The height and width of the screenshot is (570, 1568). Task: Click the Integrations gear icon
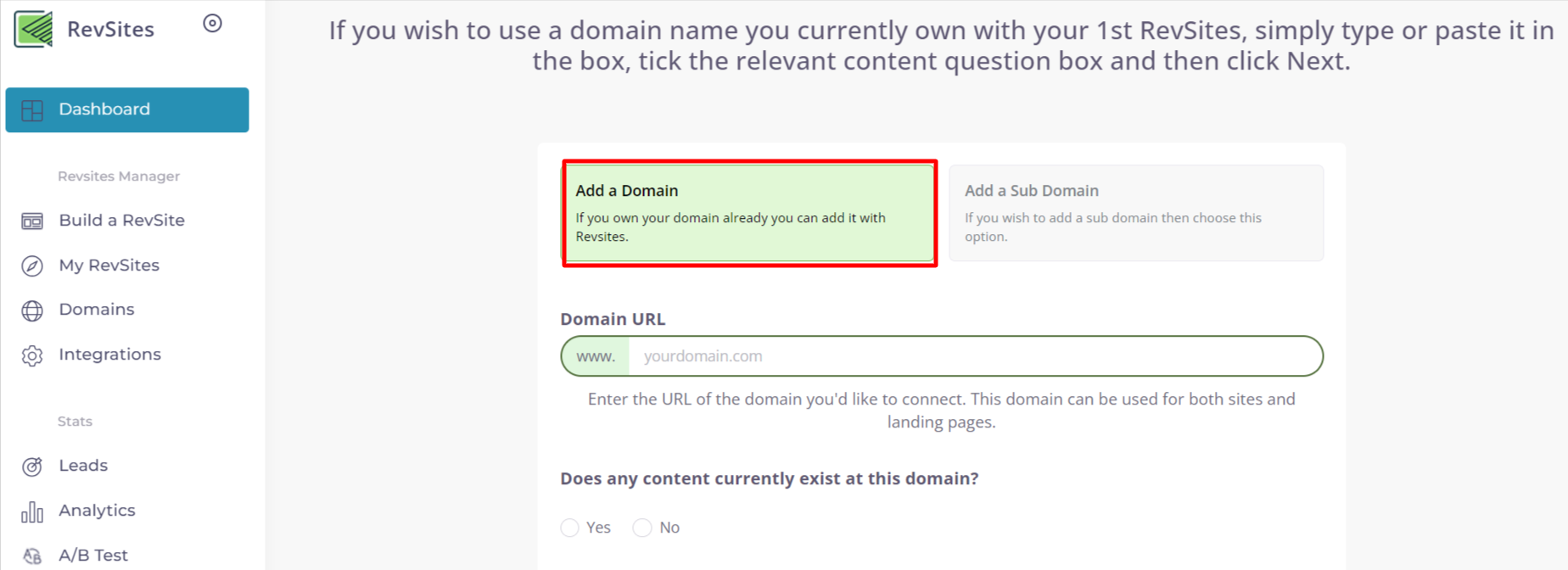click(x=32, y=355)
